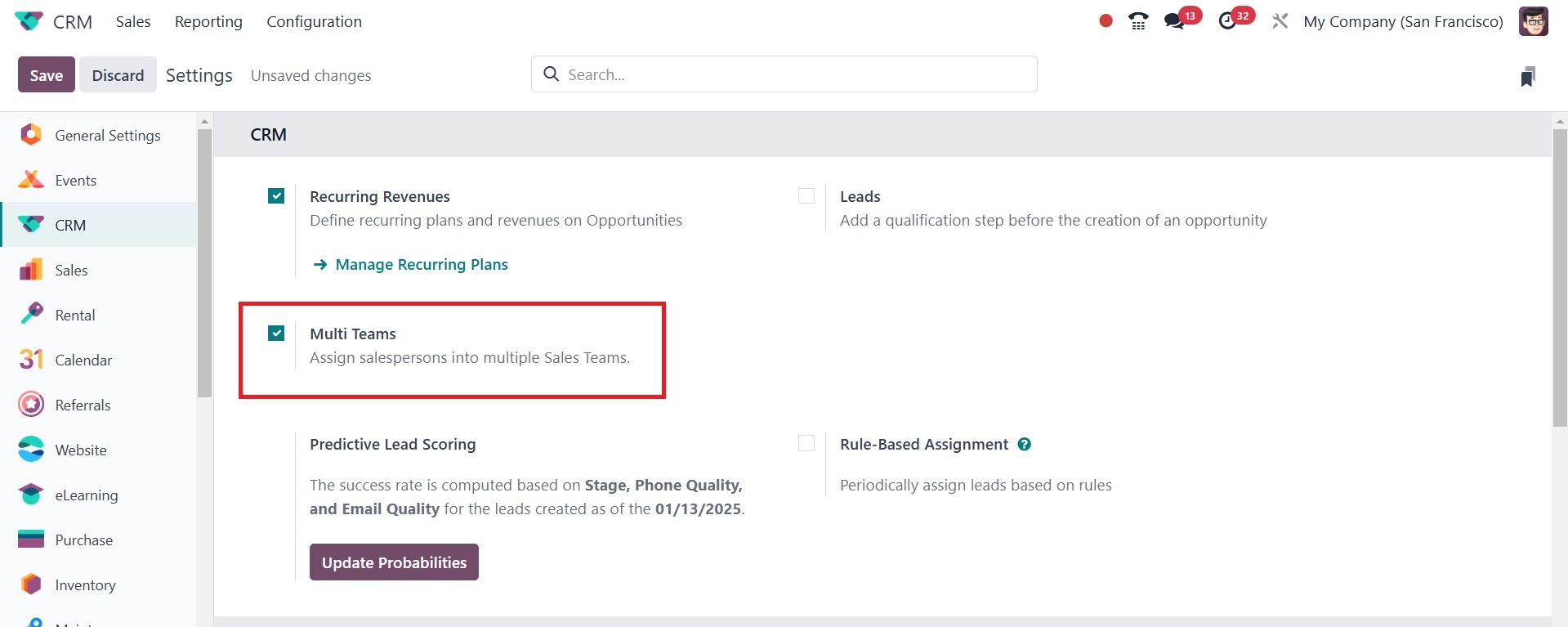Select General Settings in the sidebar
This screenshot has width=1568, height=627.
pos(107,136)
